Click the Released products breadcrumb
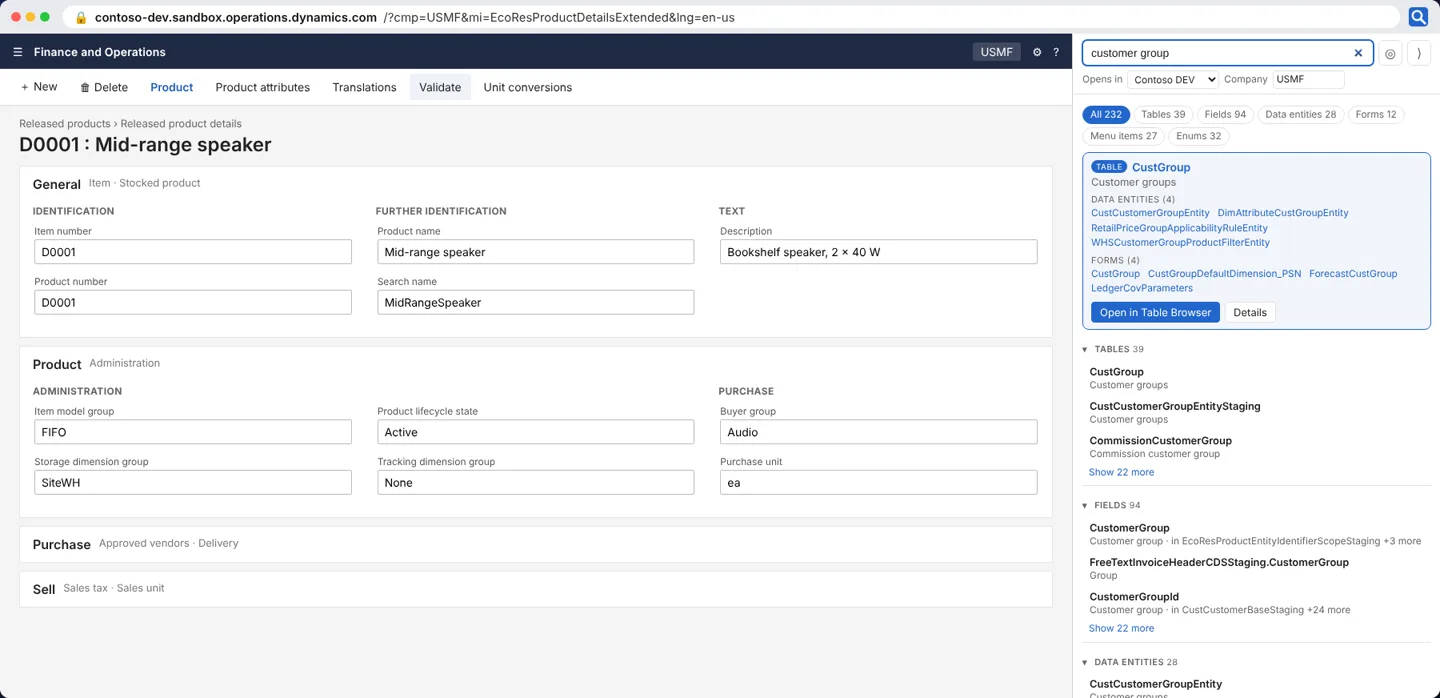Screen dimensions: 1440x698 (x=64, y=124)
